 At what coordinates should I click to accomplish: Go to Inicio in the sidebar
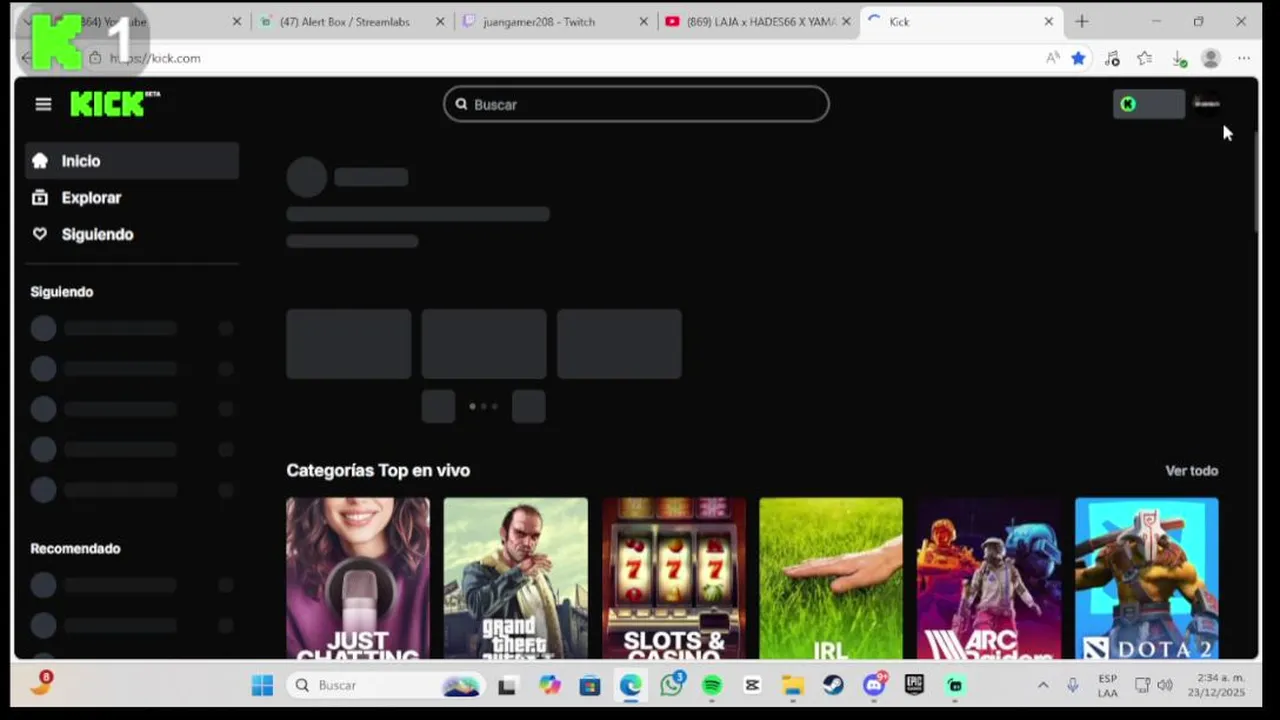click(x=132, y=161)
